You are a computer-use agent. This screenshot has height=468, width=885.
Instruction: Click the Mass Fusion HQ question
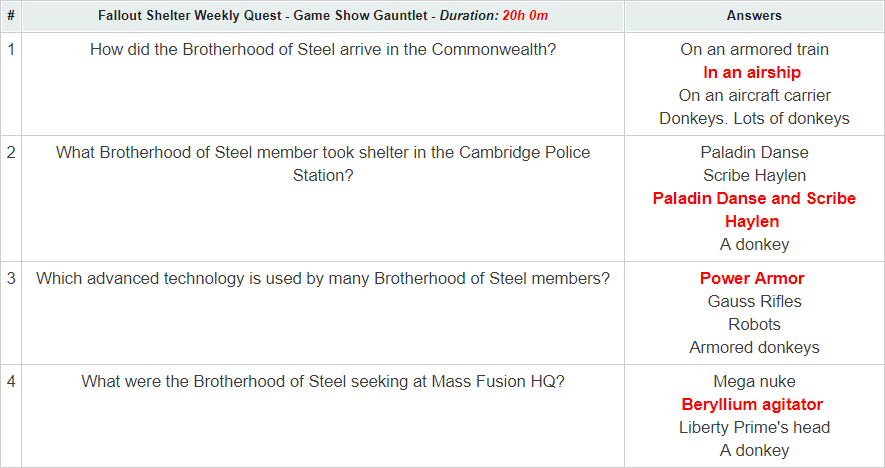tap(323, 381)
